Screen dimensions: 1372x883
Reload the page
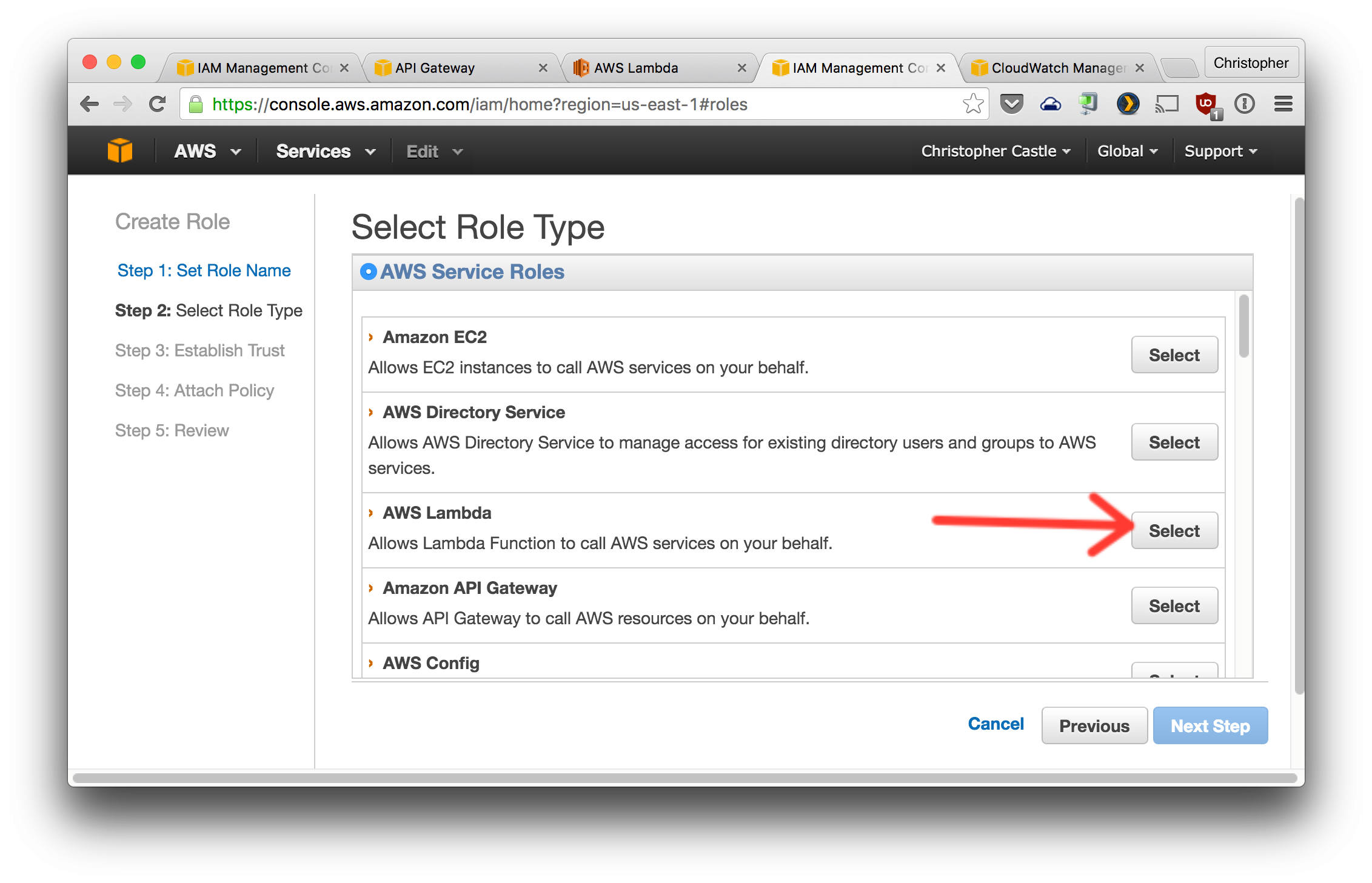click(x=158, y=104)
